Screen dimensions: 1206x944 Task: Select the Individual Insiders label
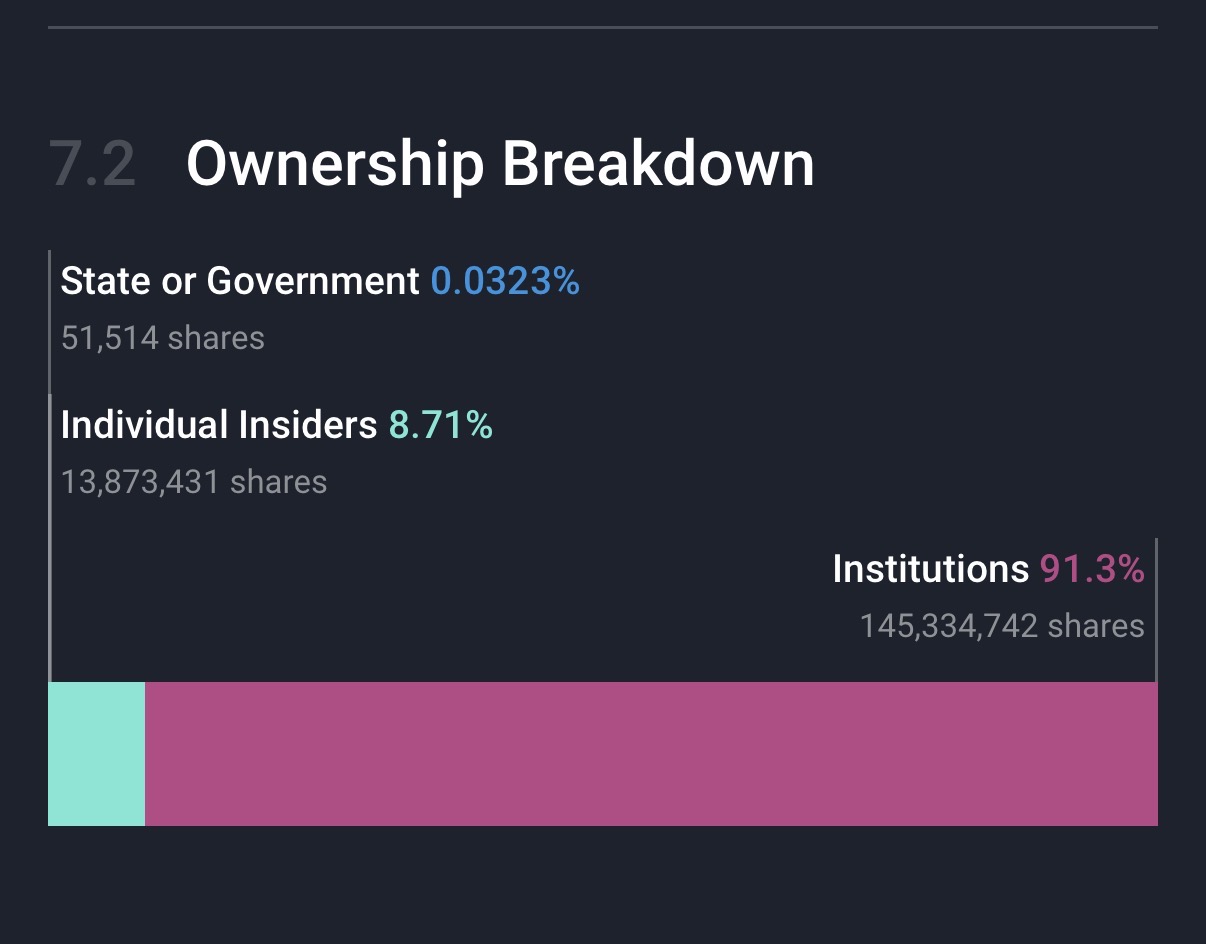[219, 426]
